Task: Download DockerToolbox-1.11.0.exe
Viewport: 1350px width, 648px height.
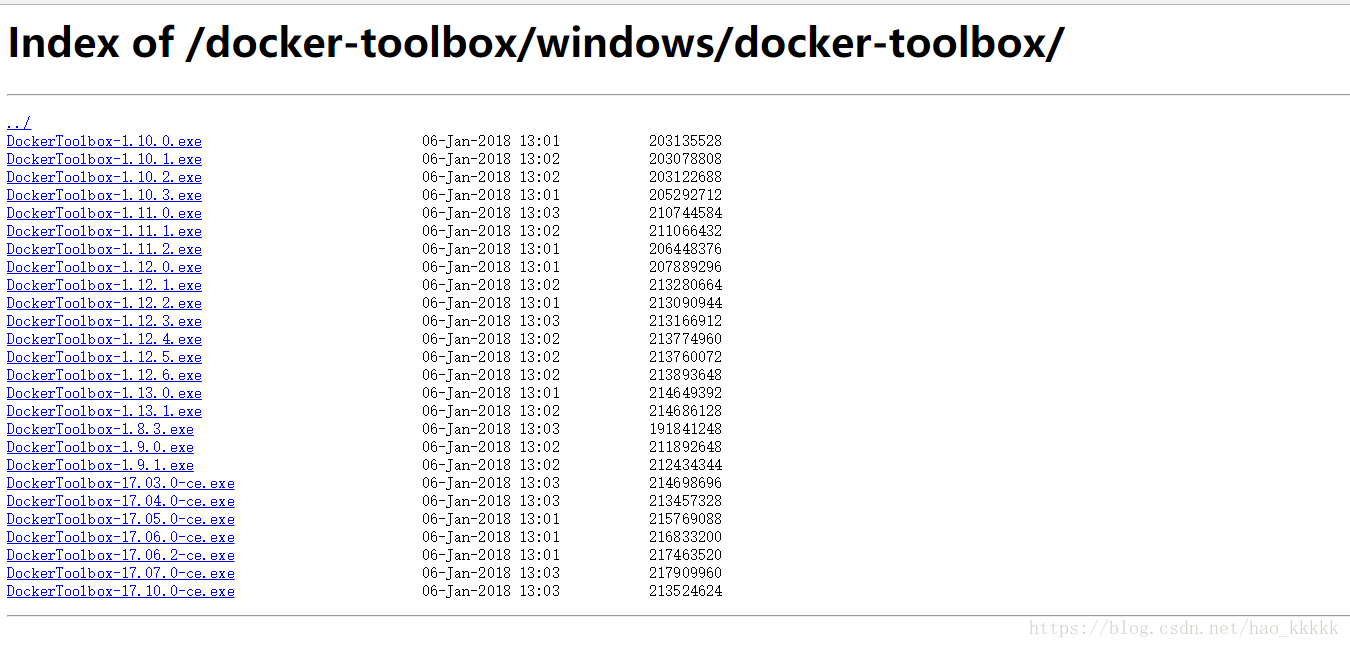Action: tap(104, 213)
